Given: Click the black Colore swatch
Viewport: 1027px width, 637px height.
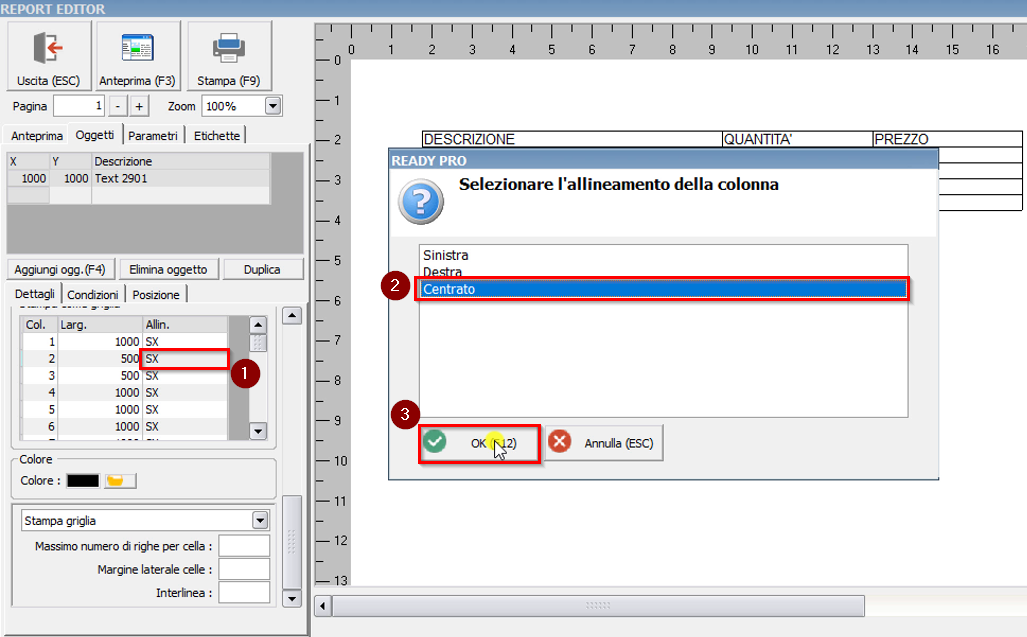Looking at the screenshot, I should click(x=82, y=481).
